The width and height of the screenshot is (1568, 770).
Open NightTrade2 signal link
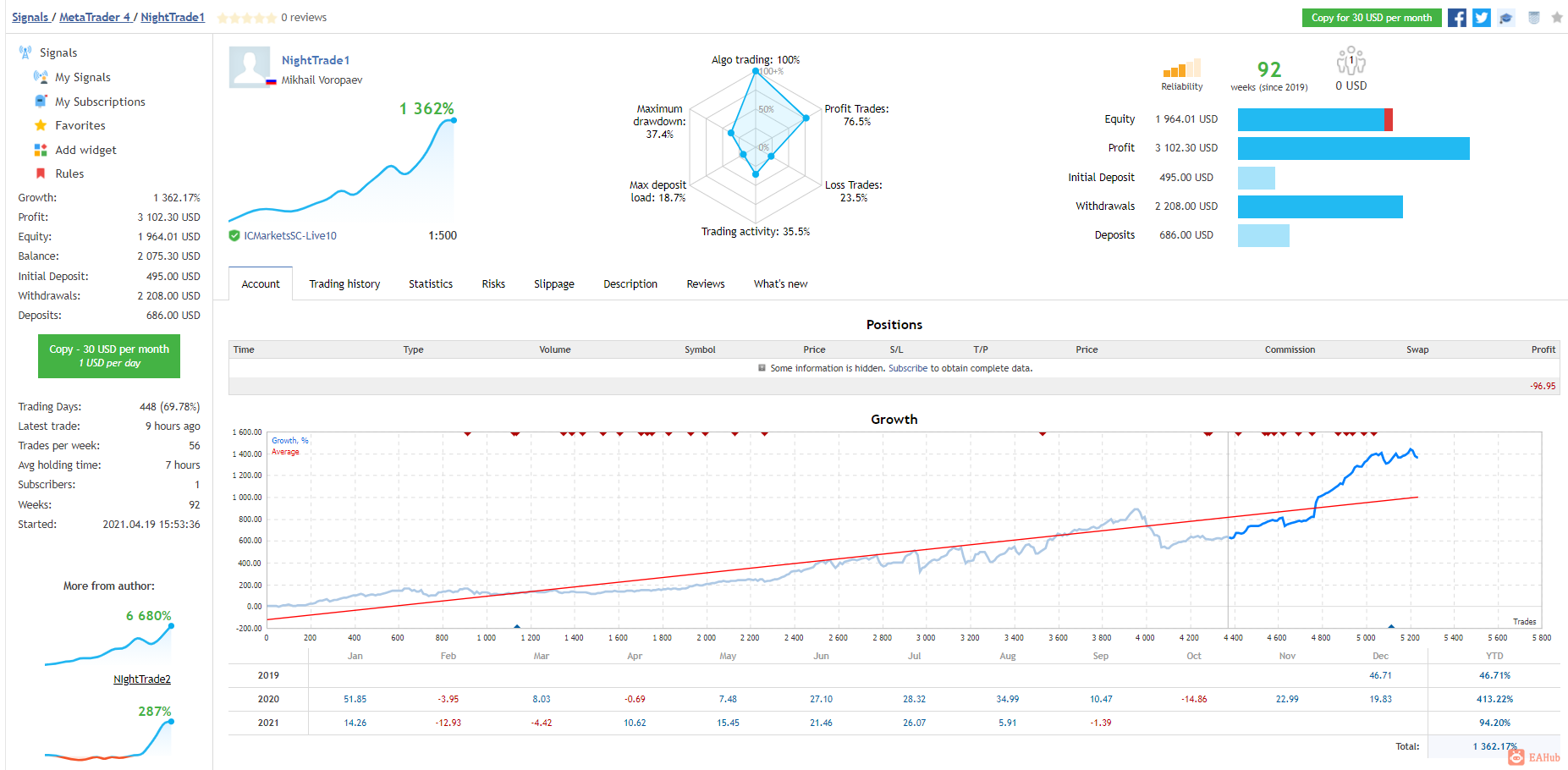click(x=142, y=679)
